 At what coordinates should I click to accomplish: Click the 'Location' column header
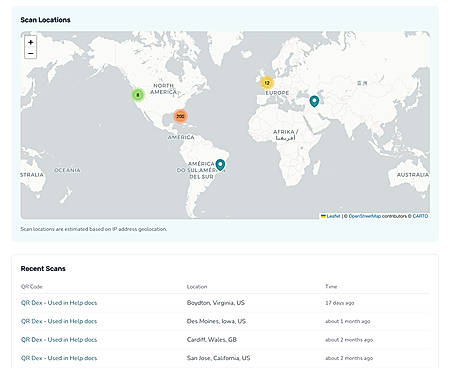197,286
